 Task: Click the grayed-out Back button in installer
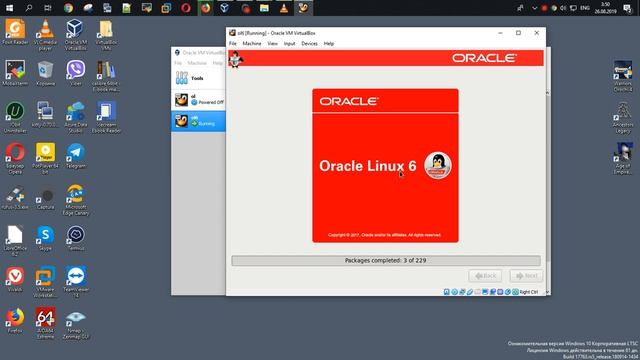485,276
